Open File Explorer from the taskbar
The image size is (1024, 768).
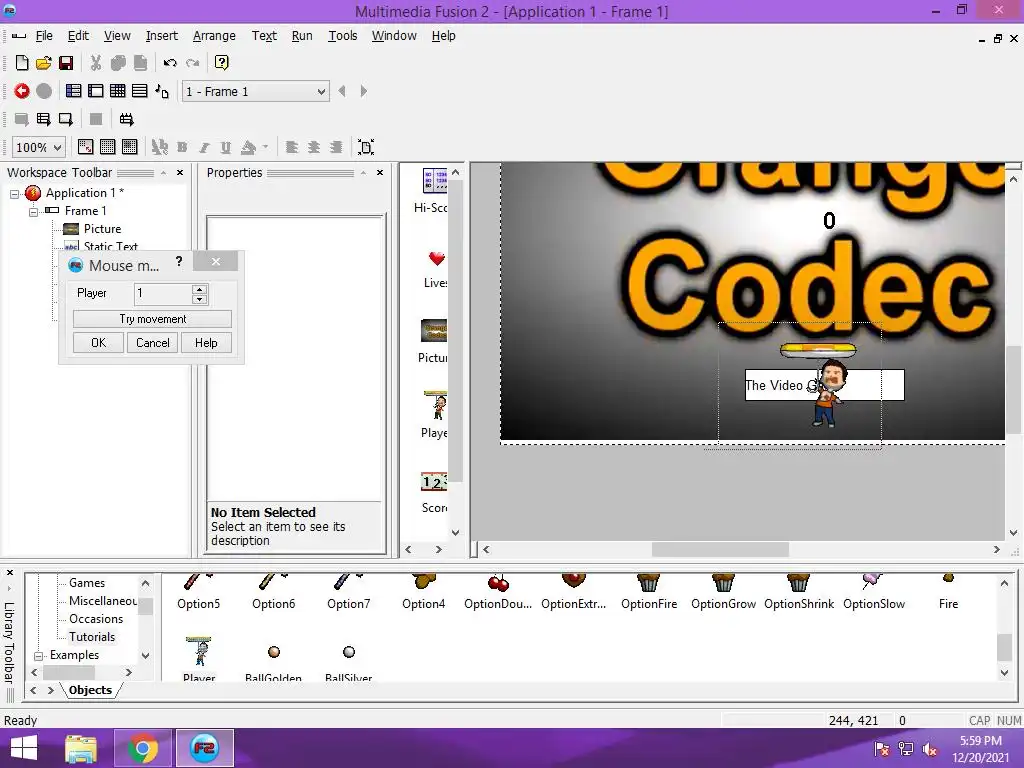coord(81,748)
